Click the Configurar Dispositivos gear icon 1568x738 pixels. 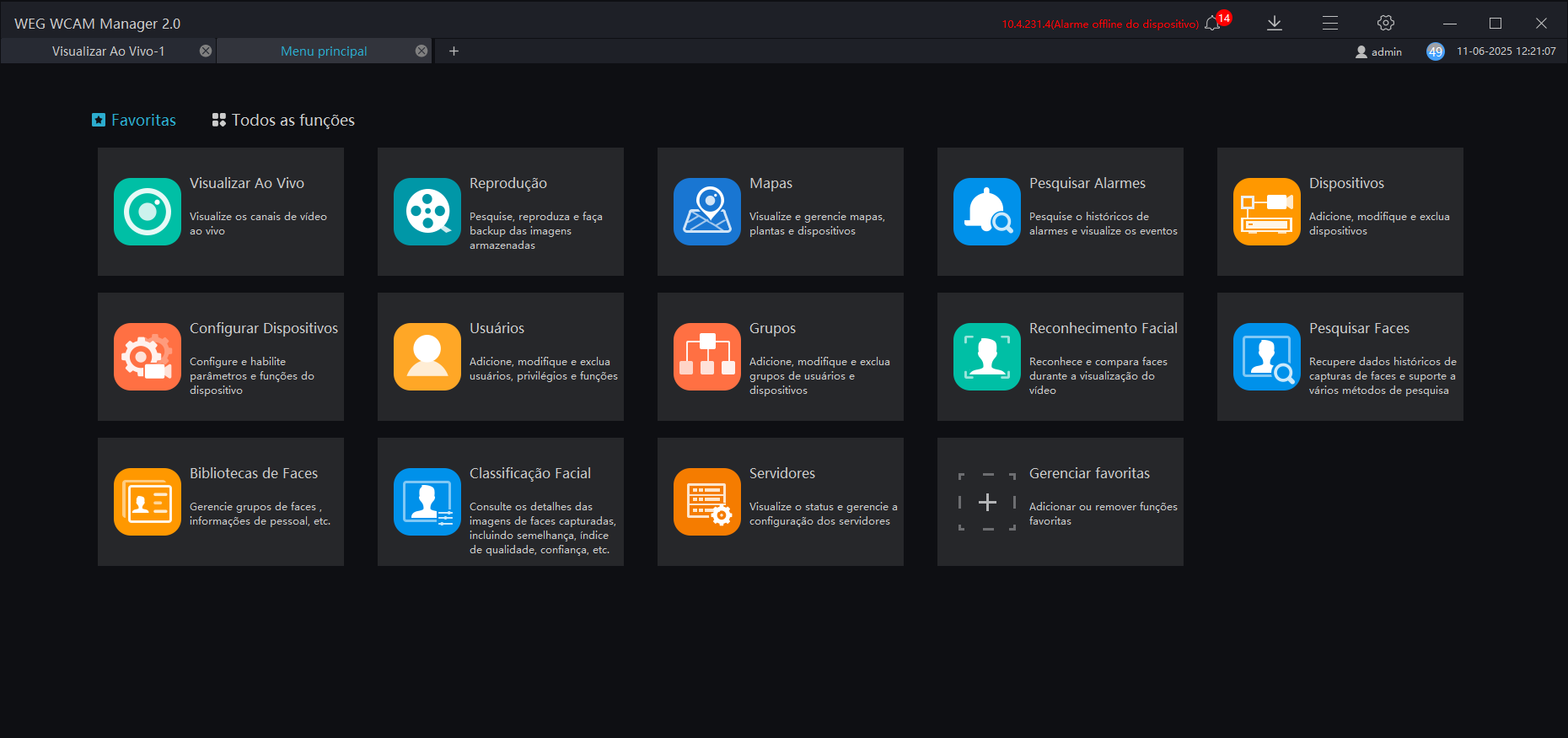[148, 357]
